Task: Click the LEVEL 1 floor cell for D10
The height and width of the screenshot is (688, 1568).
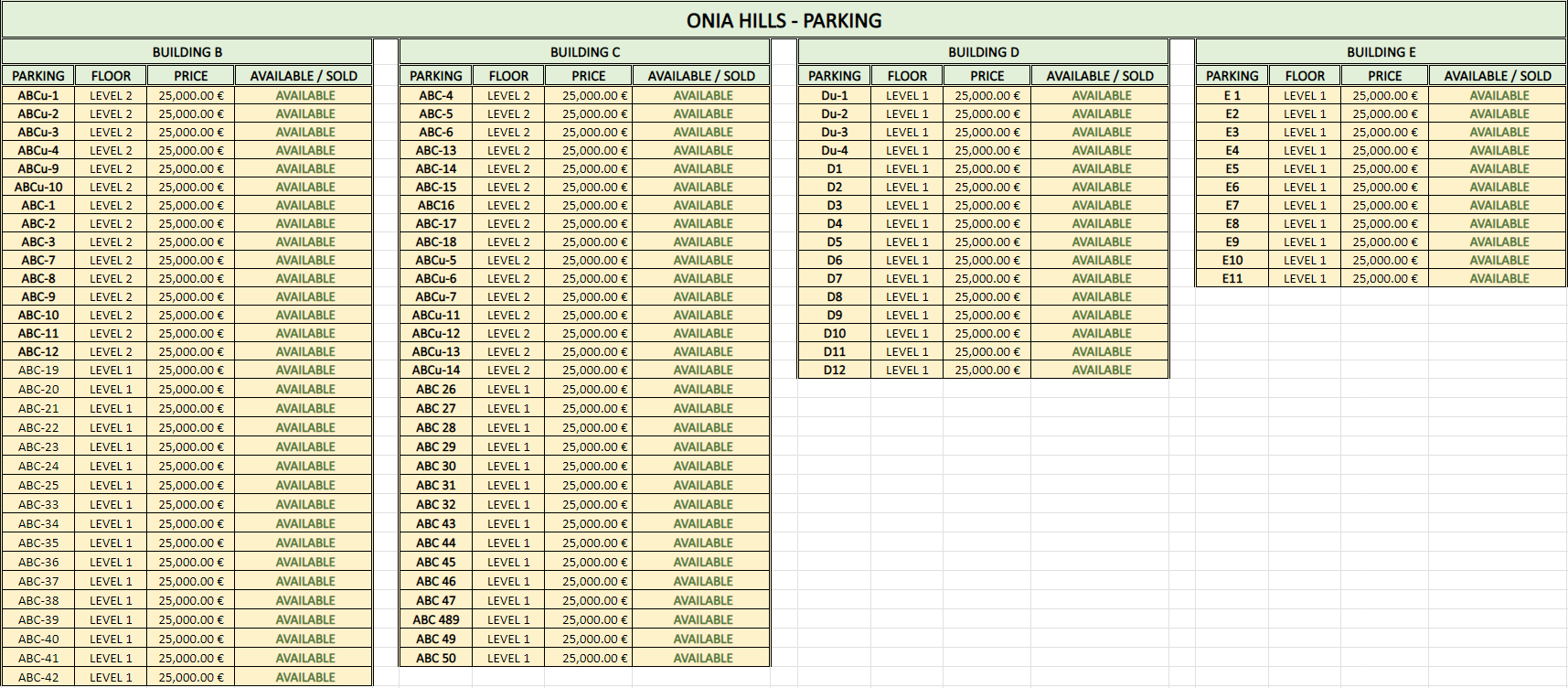Action: click(907, 333)
